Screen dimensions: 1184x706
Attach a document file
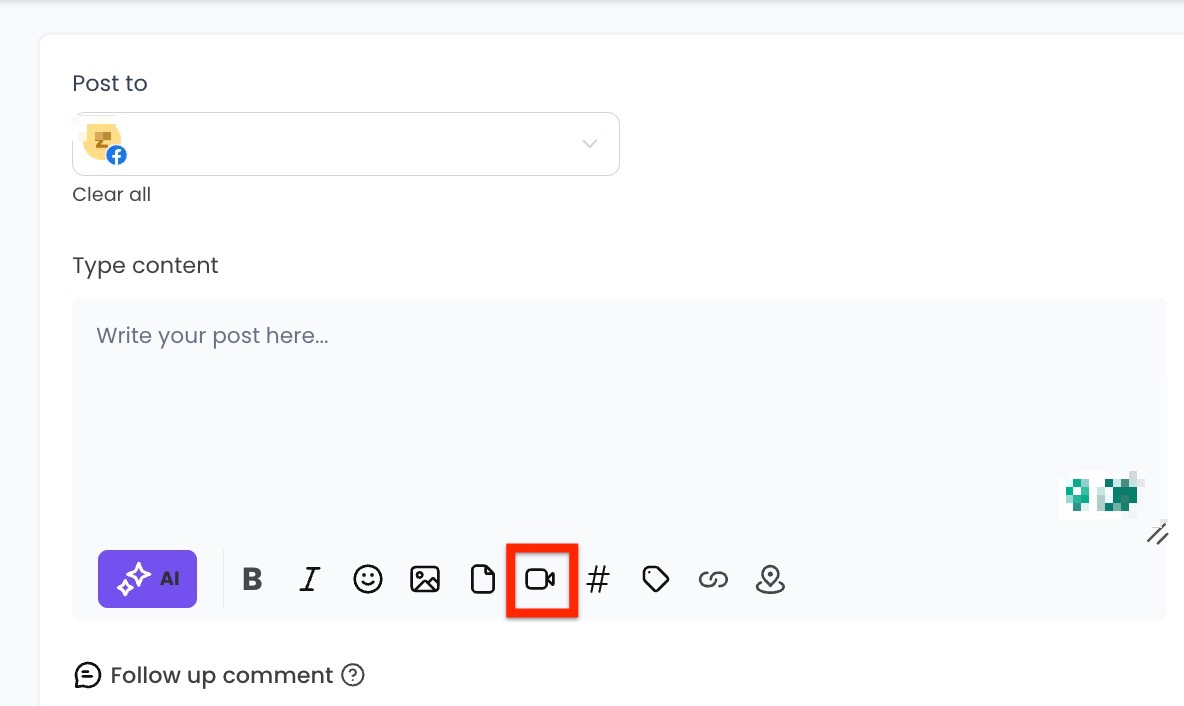pyautogui.click(x=483, y=579)
